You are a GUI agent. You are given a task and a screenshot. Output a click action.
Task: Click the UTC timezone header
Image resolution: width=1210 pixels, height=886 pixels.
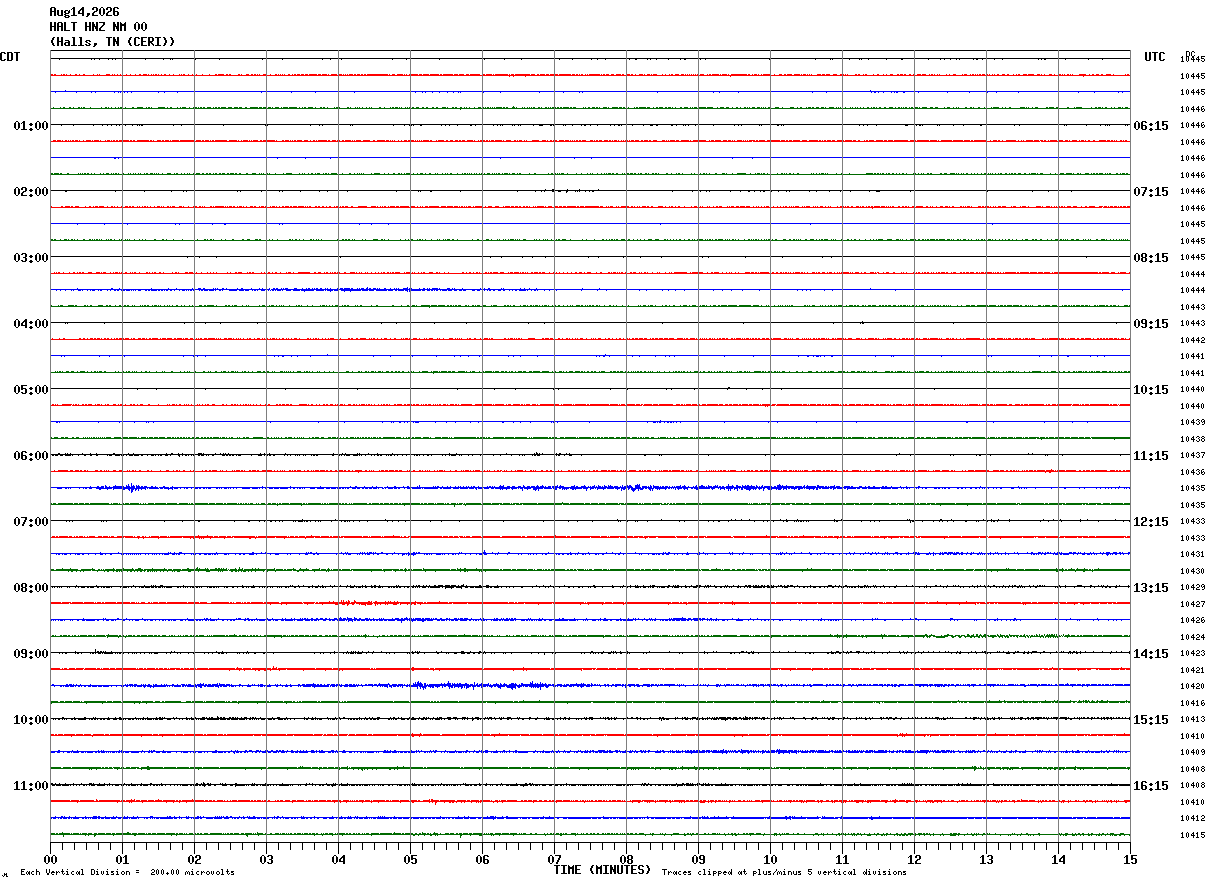[1155, 57]
